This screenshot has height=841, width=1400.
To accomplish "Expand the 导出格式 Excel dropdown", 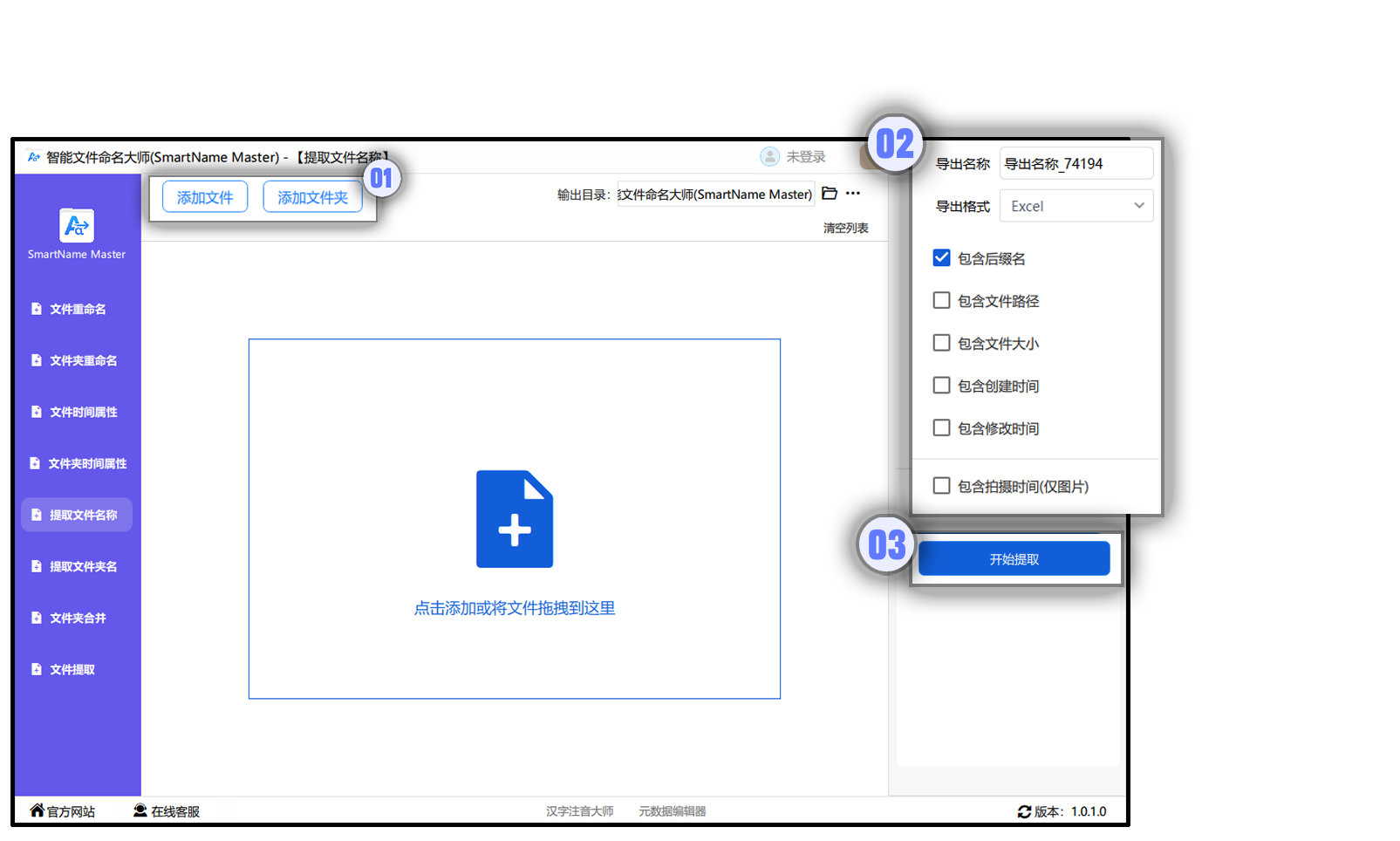I will pyautogui.click(x=1076, y=206).
